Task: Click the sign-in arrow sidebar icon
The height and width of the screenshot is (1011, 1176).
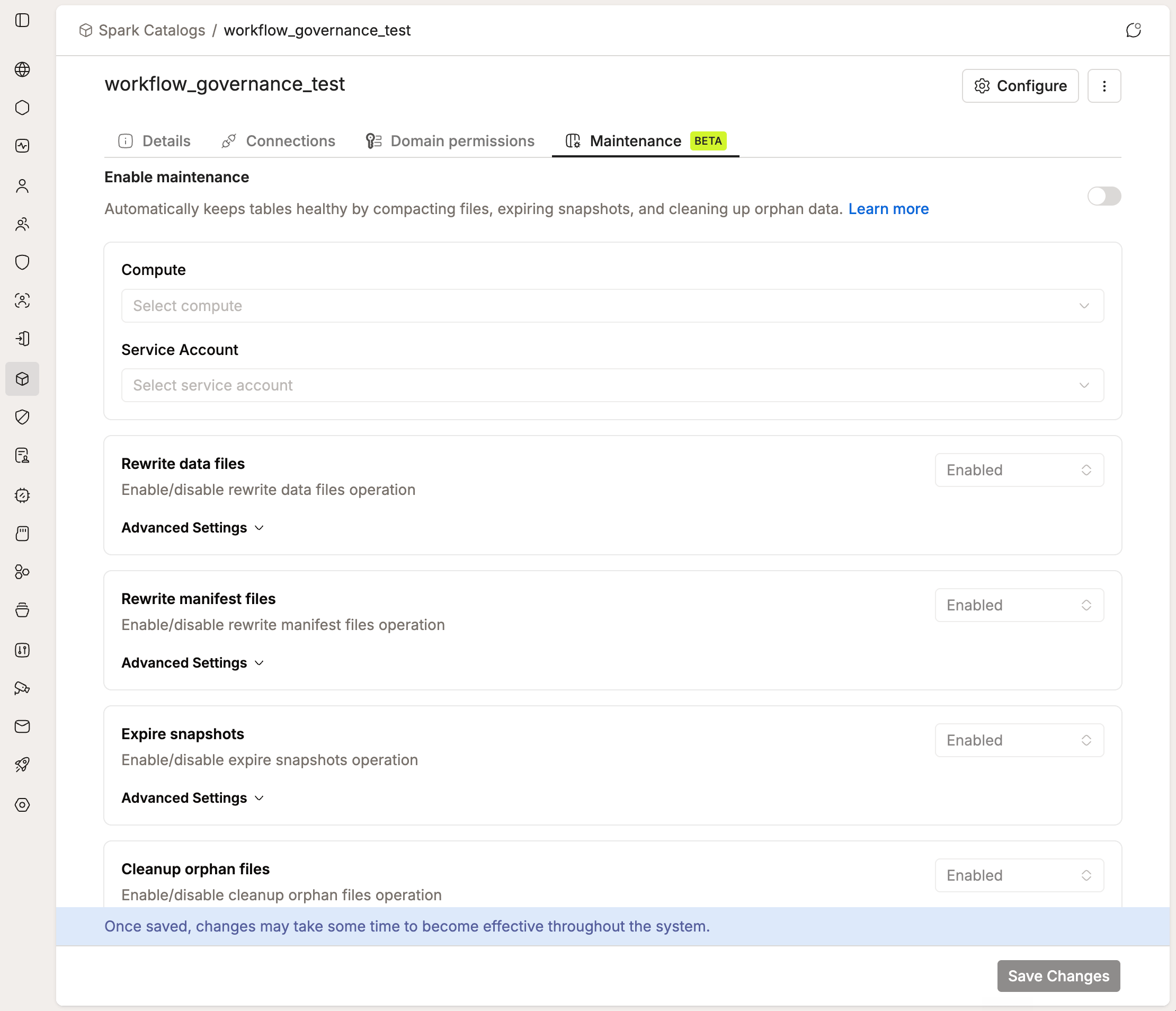Action: pyautogui.click(x=22, y=339)
